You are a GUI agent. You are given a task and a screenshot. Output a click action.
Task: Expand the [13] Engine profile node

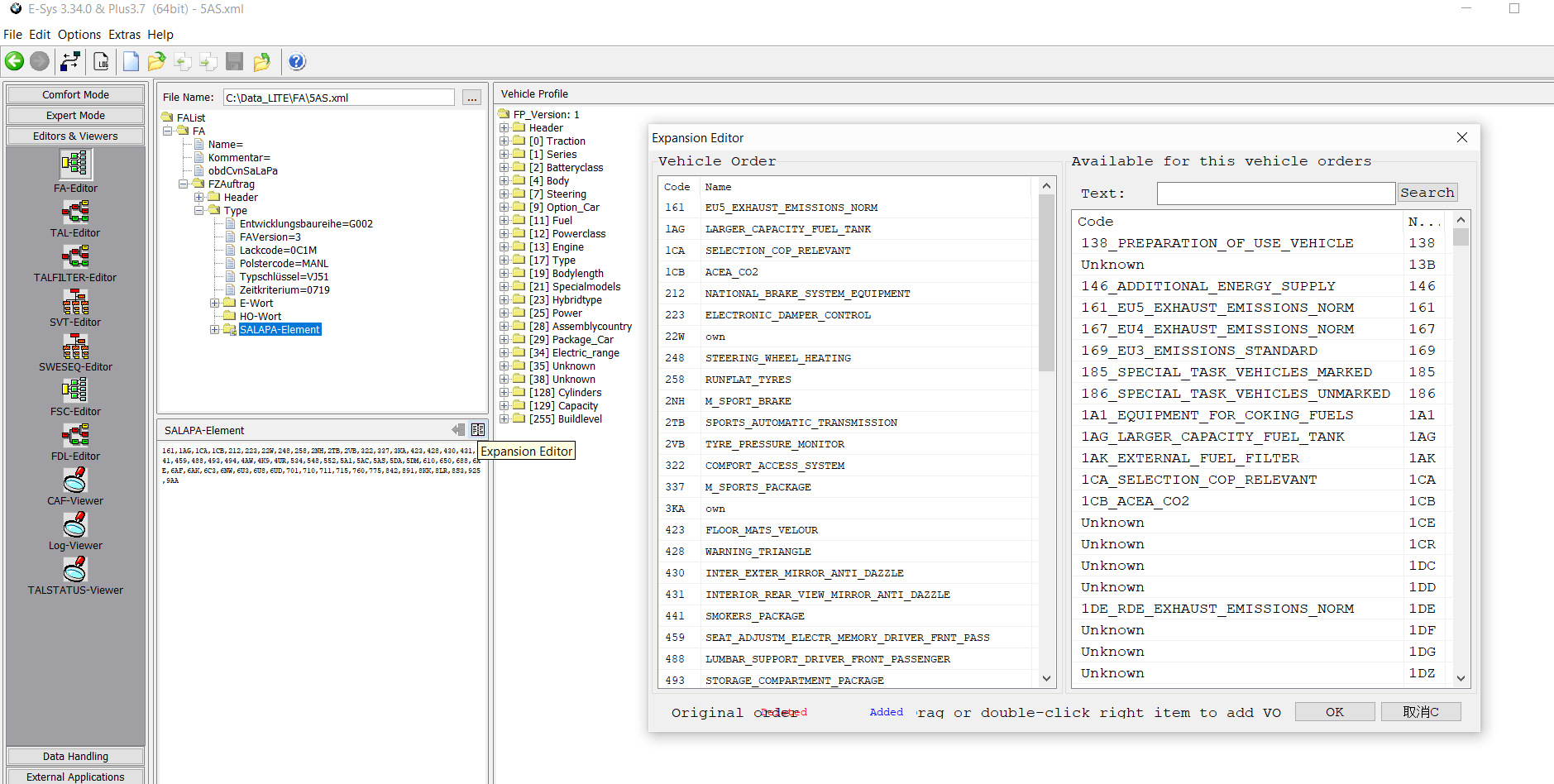click(x=504, y=247)
